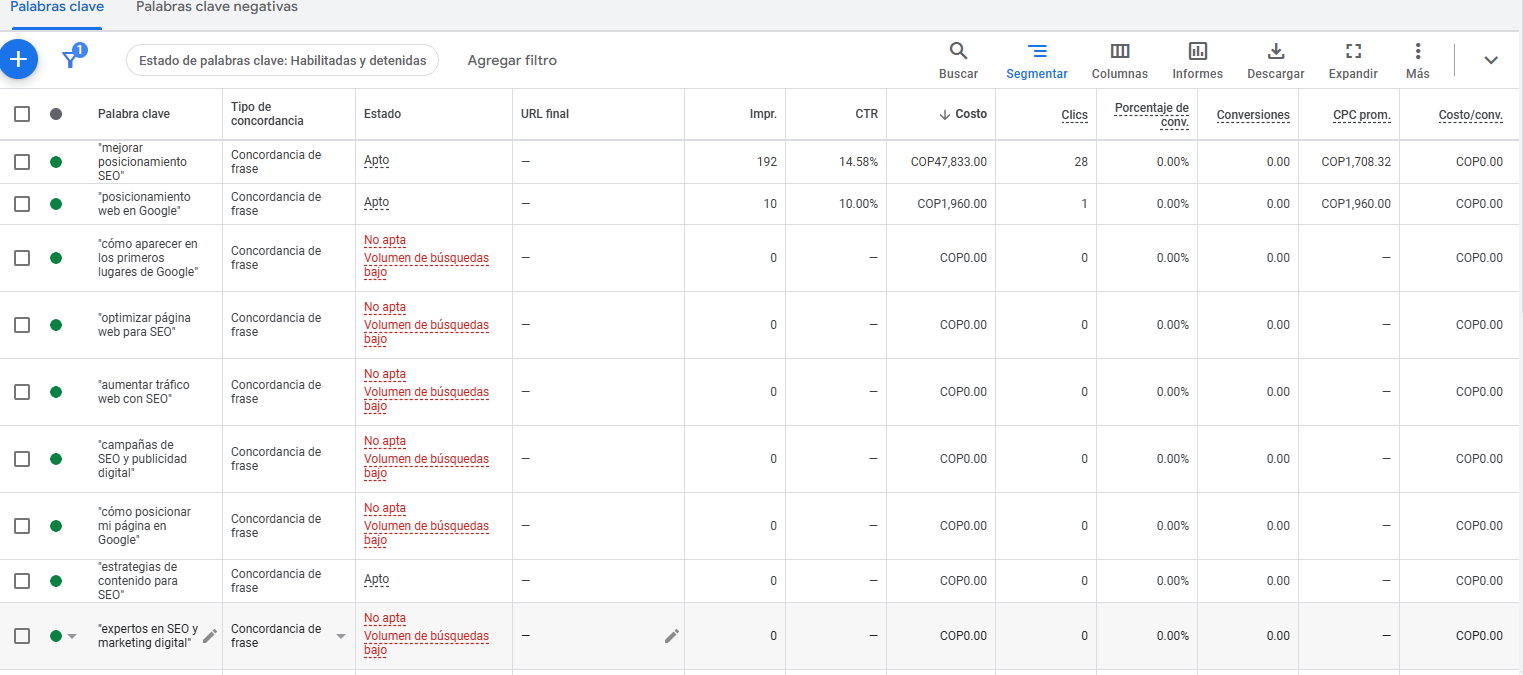This screenshot has height=675, width=1523.
Task: Switch to Palabras clave negativas tab
Action: click(216, 8)
